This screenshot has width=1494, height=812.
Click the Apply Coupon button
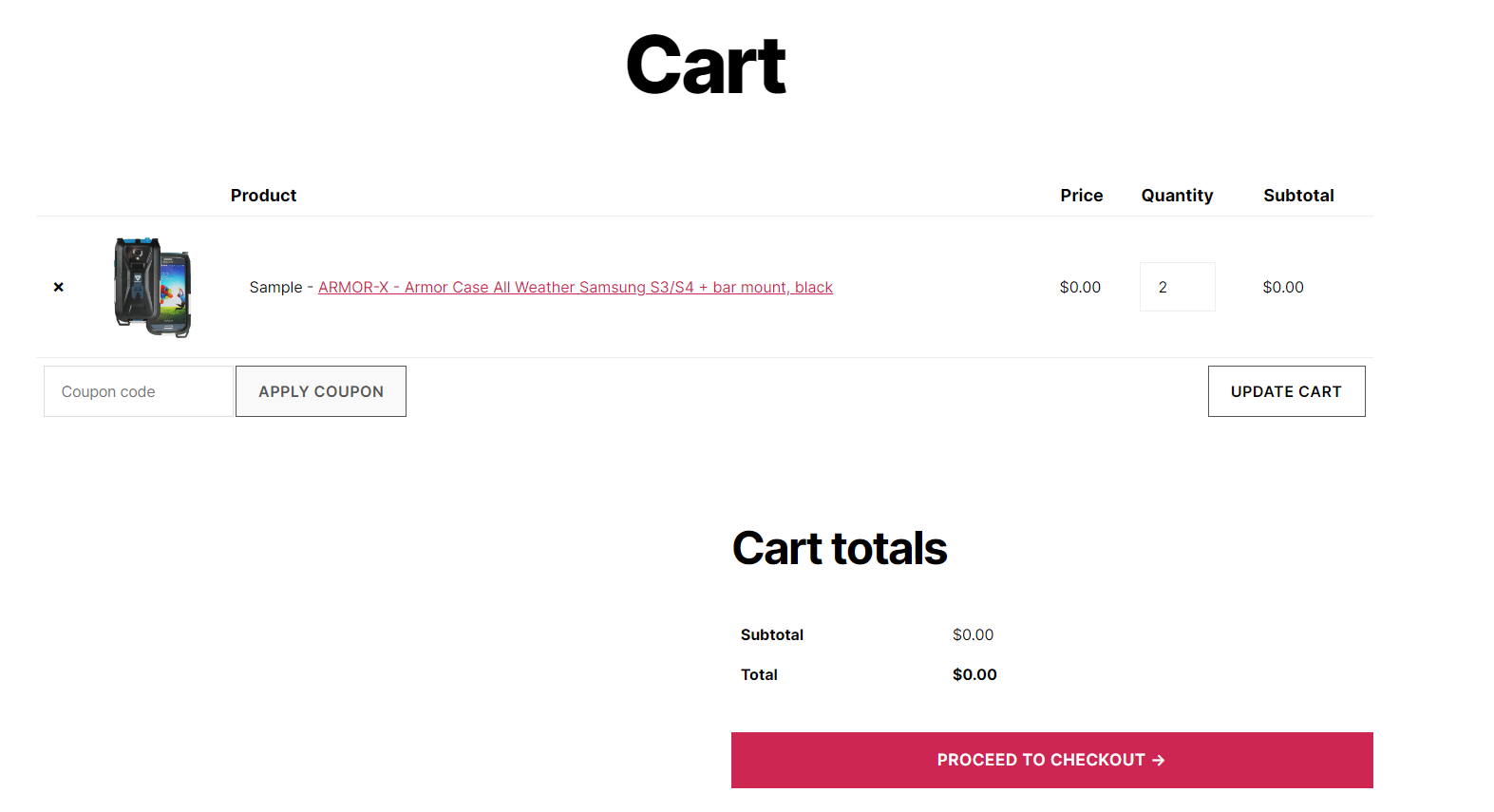click(321, 391)
